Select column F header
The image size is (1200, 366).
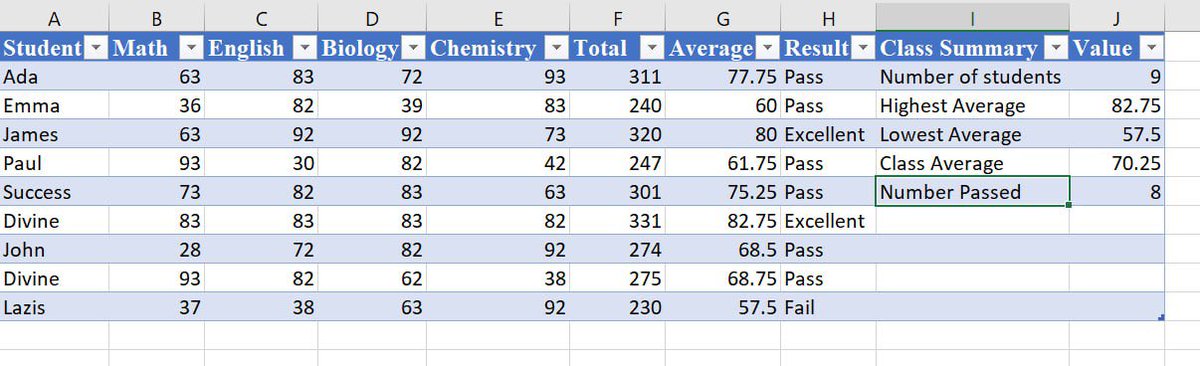click(x=618, y=17)
